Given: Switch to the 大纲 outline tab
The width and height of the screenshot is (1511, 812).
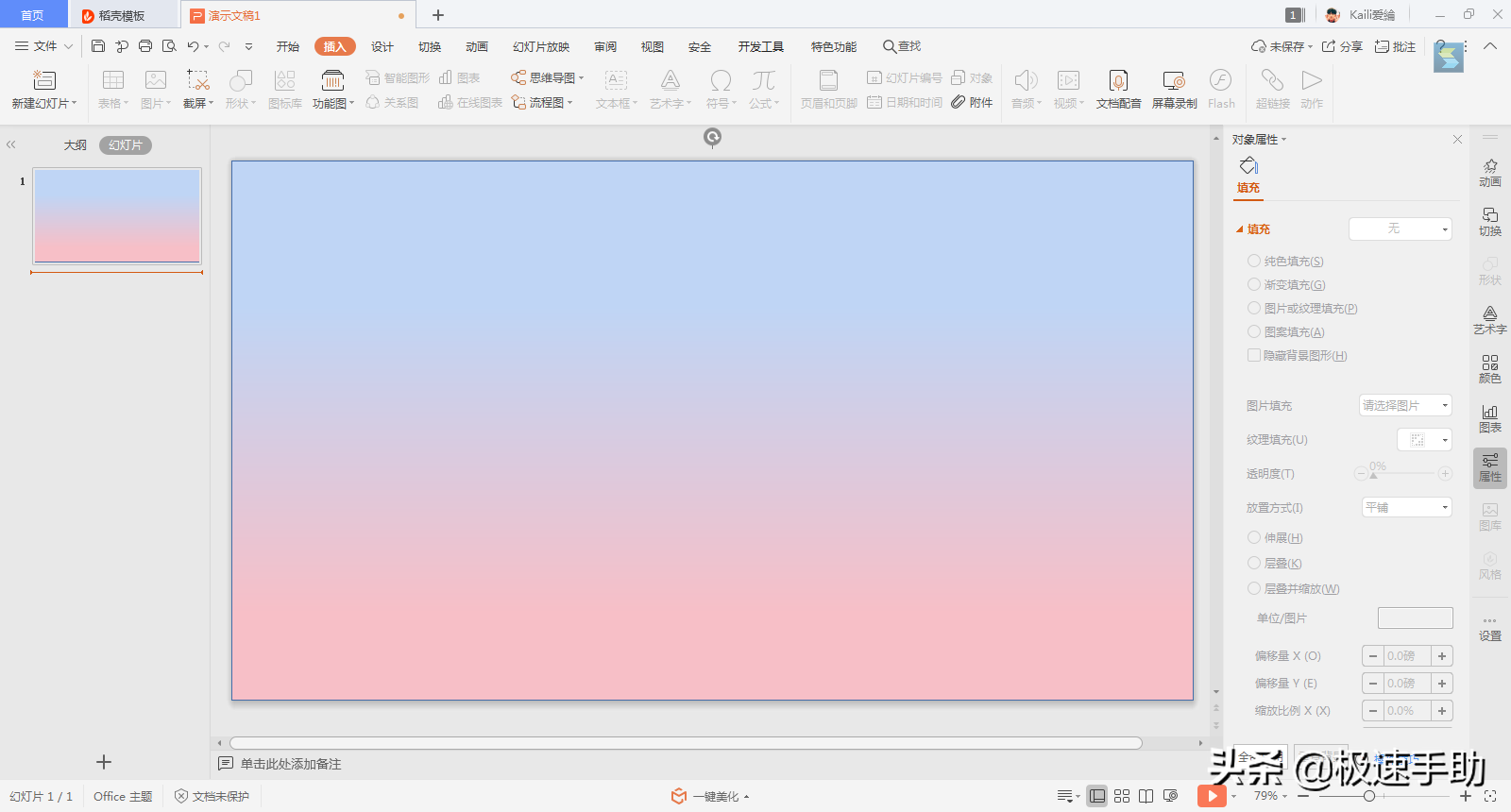Looking at the screenshot, I should [x=76, y=145].
